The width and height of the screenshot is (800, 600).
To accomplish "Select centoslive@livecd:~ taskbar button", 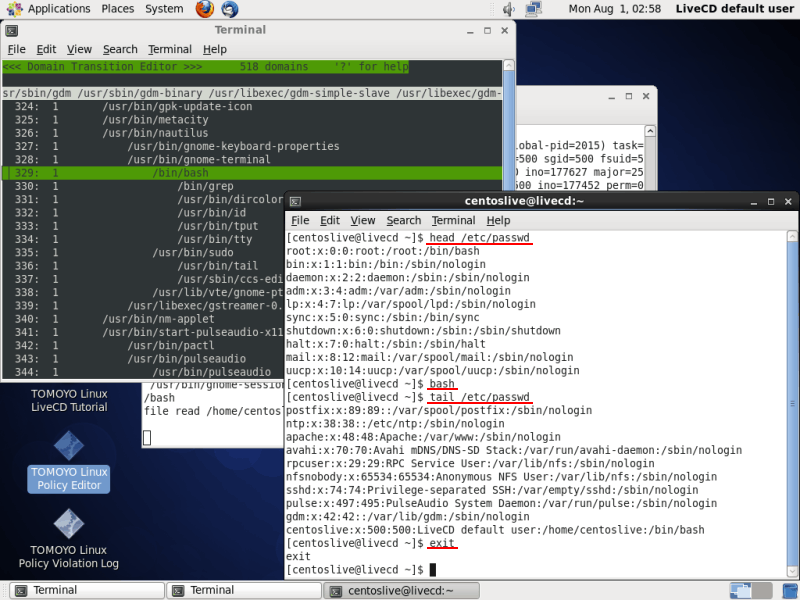I will (402, 590).
